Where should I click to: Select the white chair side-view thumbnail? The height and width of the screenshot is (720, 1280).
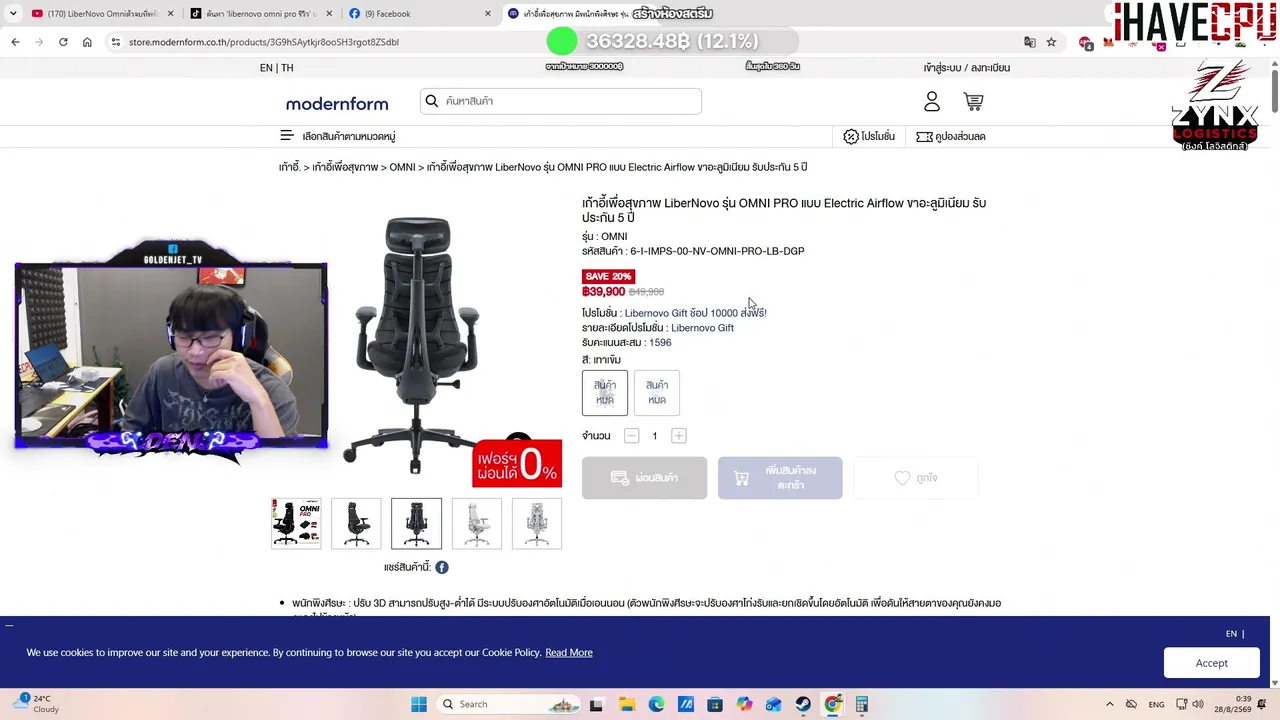[476, 523]
